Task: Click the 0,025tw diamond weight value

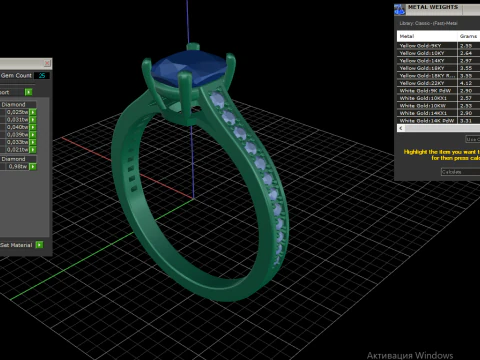Action: pos(17,112)
